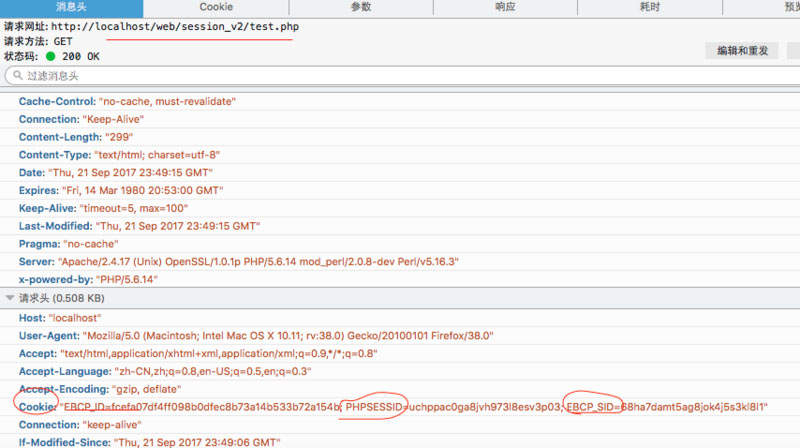
Task: Select the x-powered-by header entry
Action: pos(84,279)
